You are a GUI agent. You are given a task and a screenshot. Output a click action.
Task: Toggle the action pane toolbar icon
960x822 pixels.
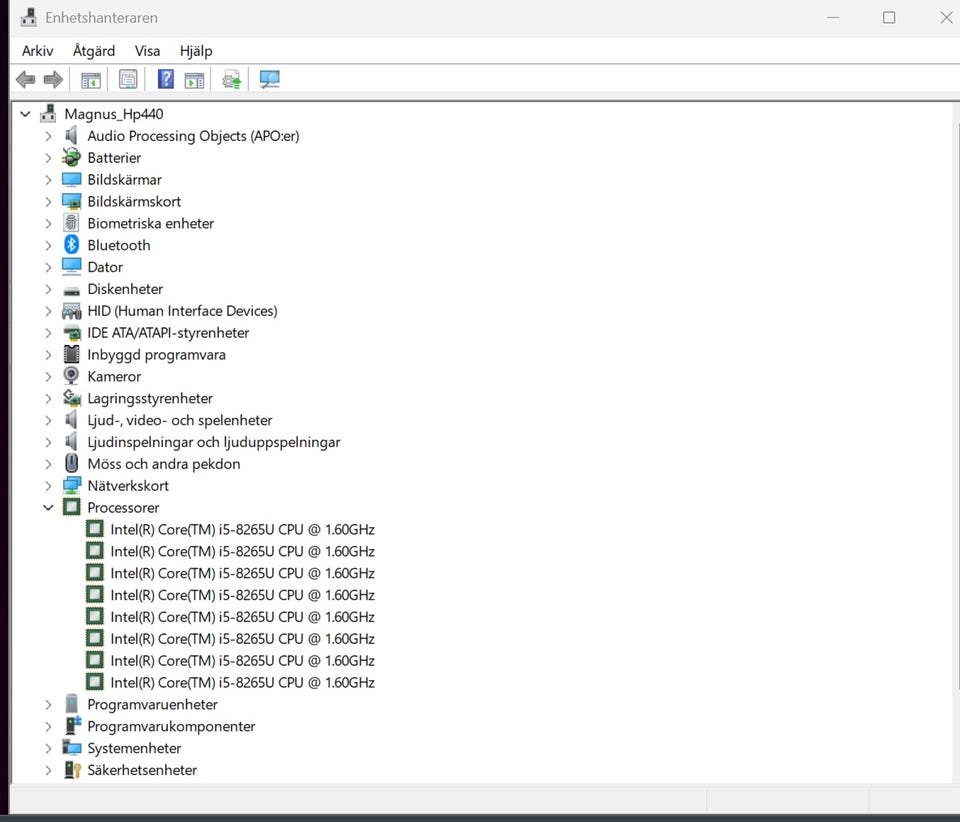click(x=194, y=80)
